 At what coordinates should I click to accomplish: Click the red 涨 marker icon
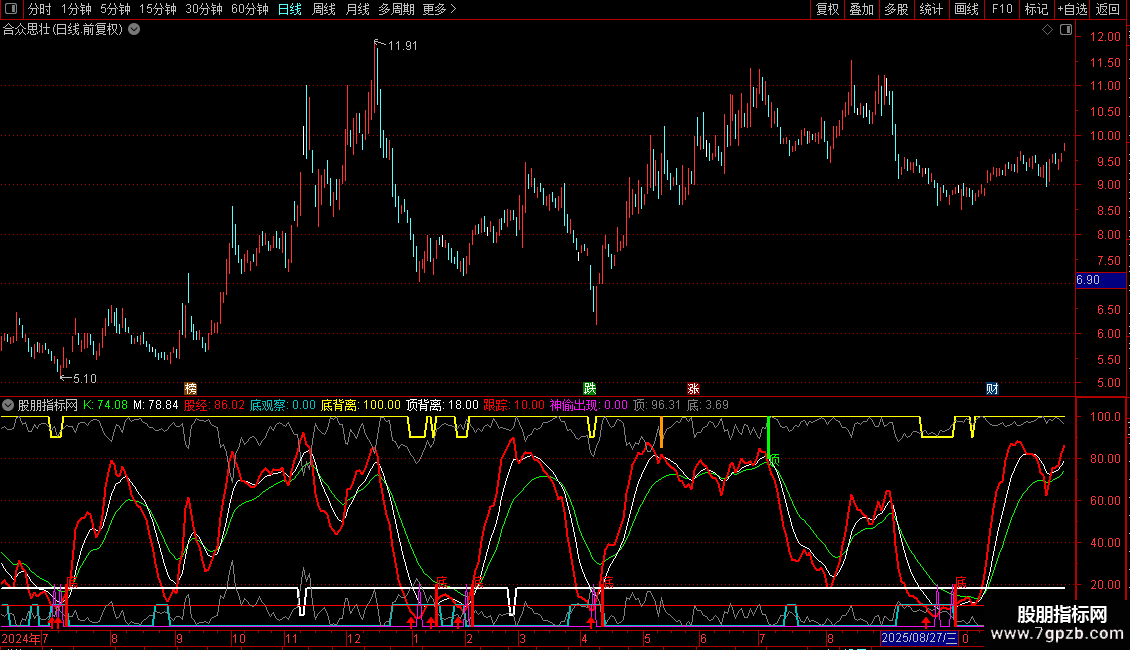(693, 388)
